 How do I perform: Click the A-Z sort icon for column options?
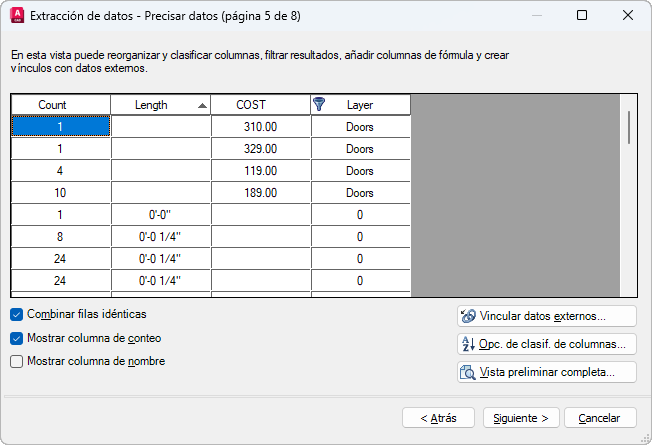(468, 344)
